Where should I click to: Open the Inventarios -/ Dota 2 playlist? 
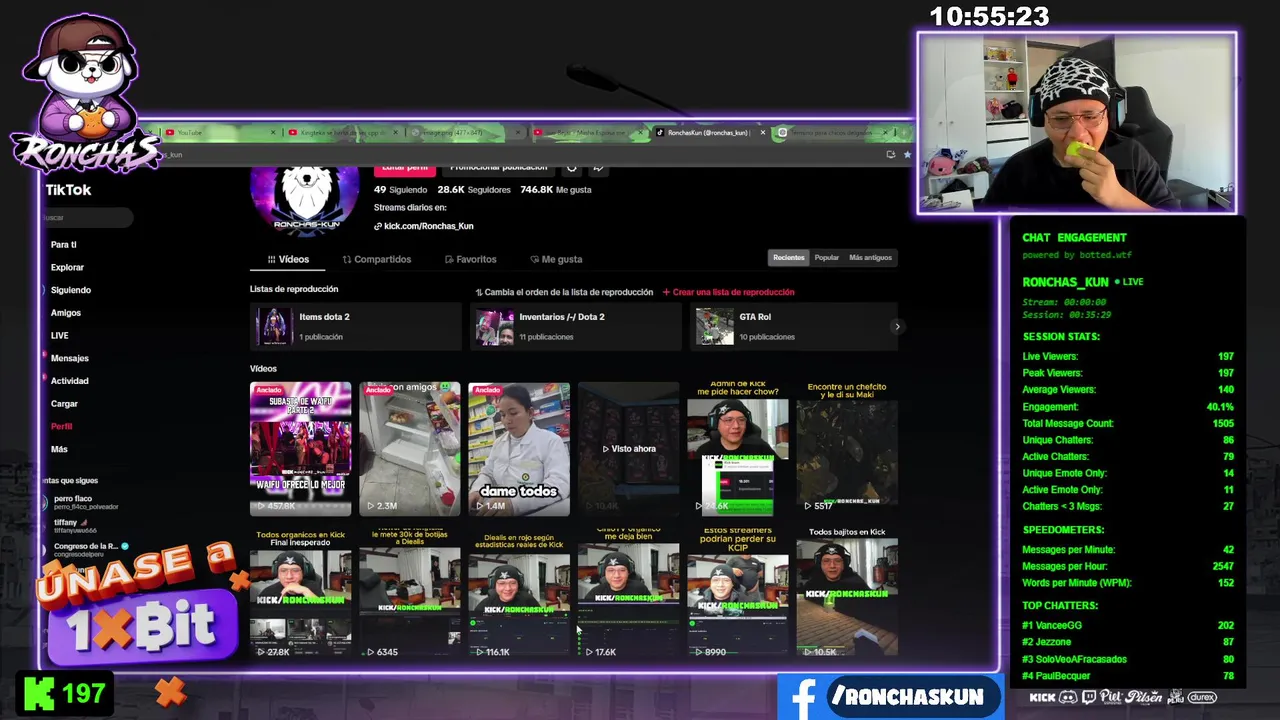pos(576,326)
